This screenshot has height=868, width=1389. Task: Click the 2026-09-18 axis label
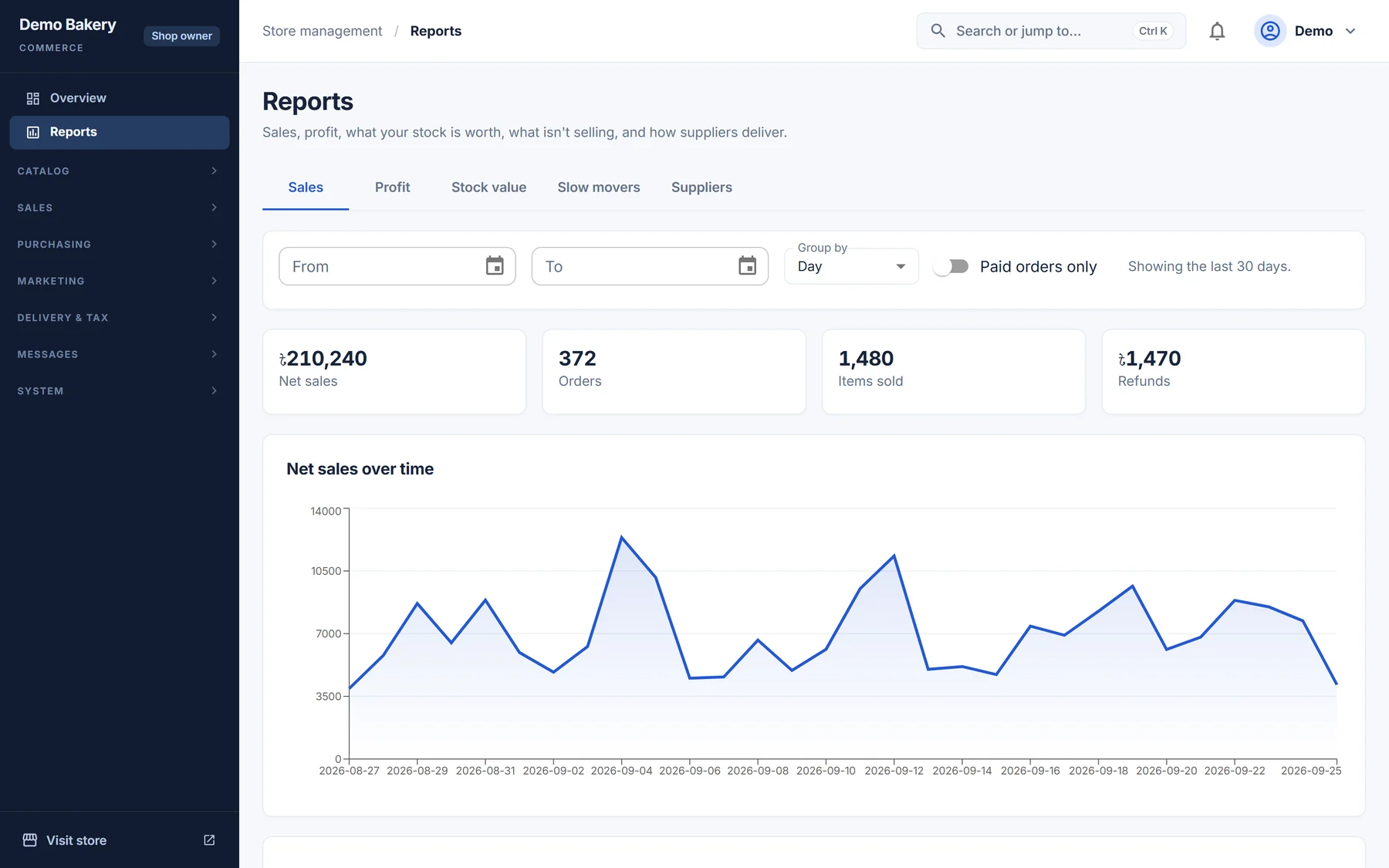[1098, 771]
